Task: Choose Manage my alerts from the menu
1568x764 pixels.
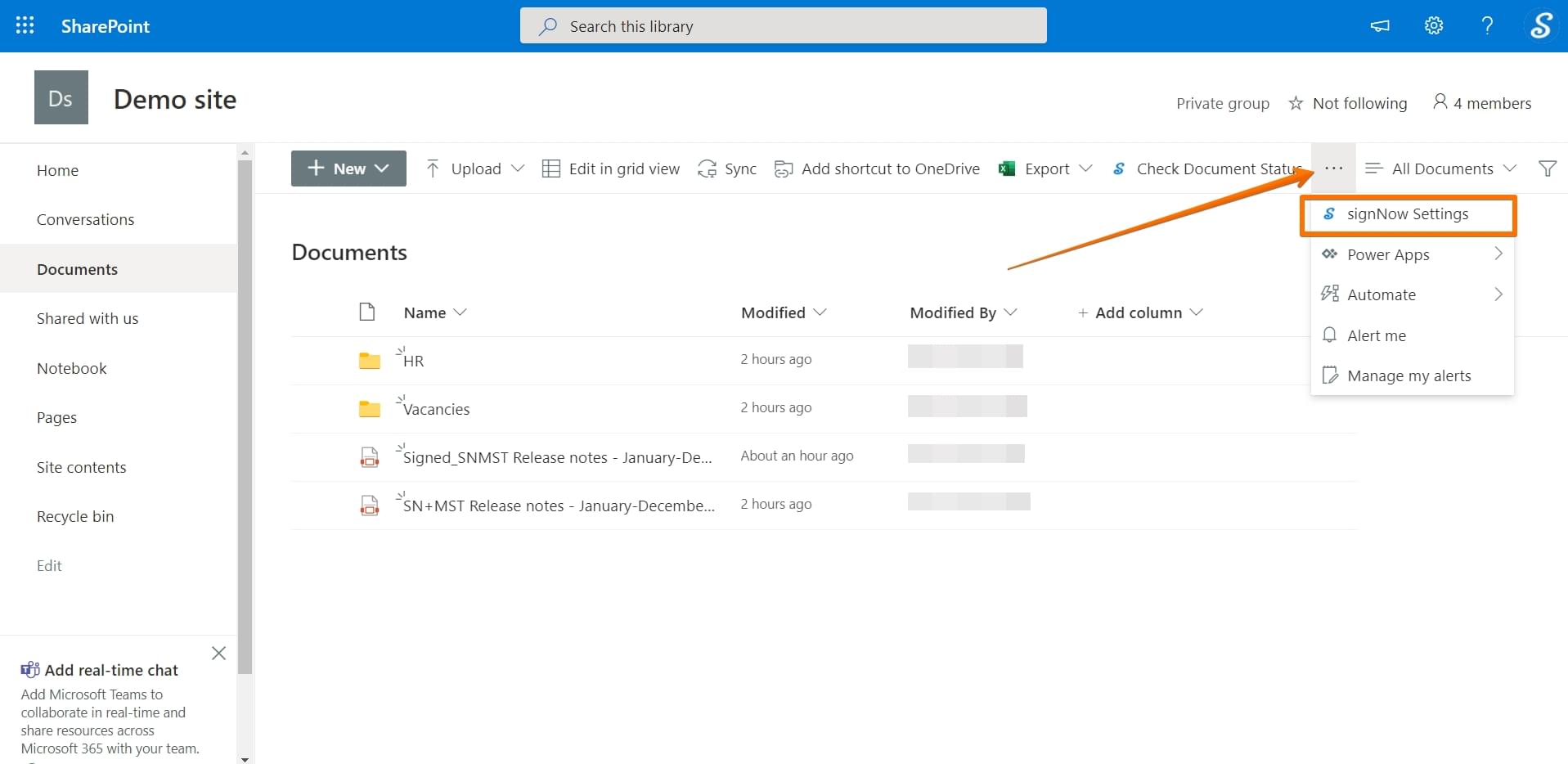Action: [1413, 375]
